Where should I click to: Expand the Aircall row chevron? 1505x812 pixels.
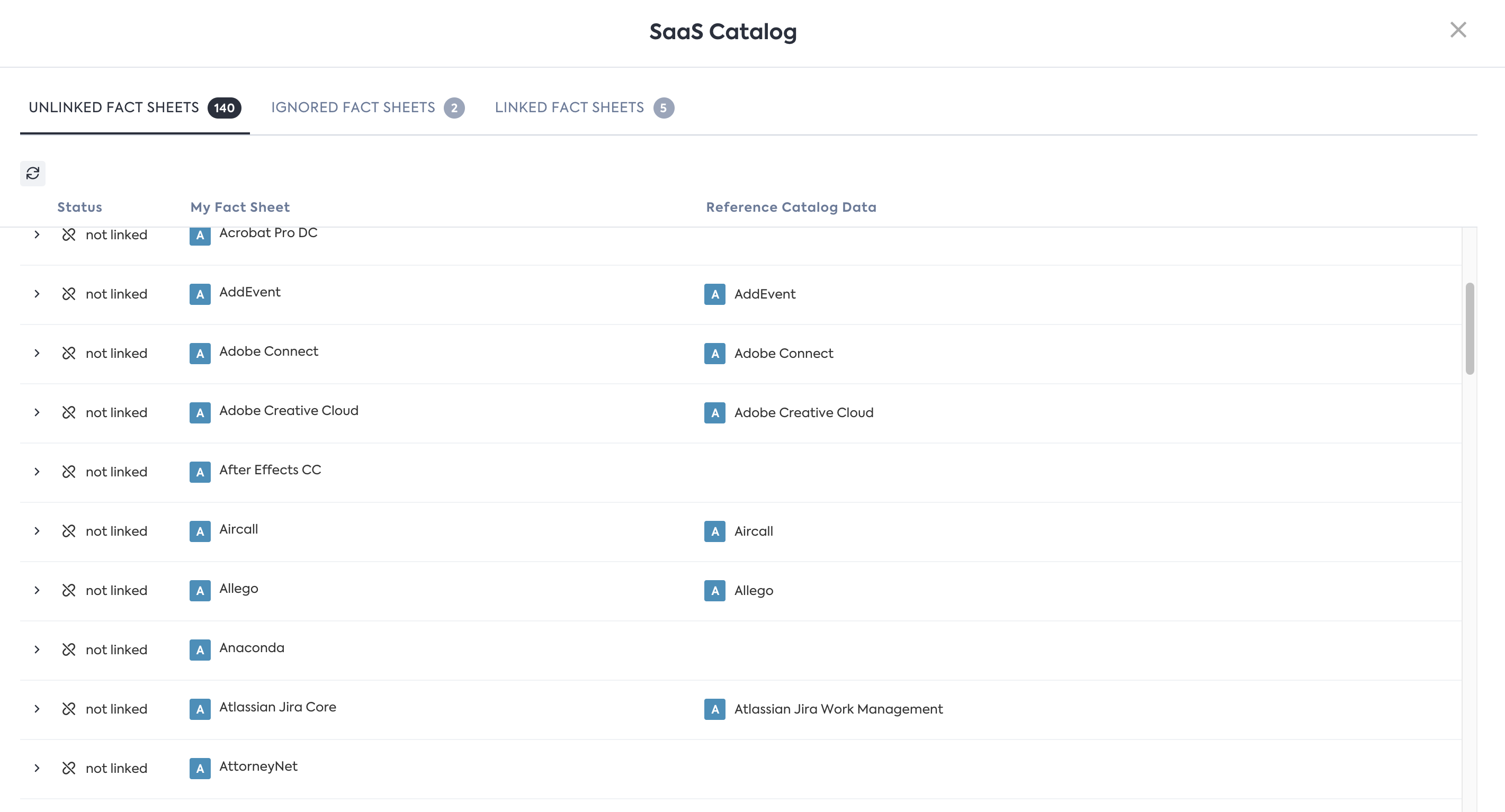[37, 531]
